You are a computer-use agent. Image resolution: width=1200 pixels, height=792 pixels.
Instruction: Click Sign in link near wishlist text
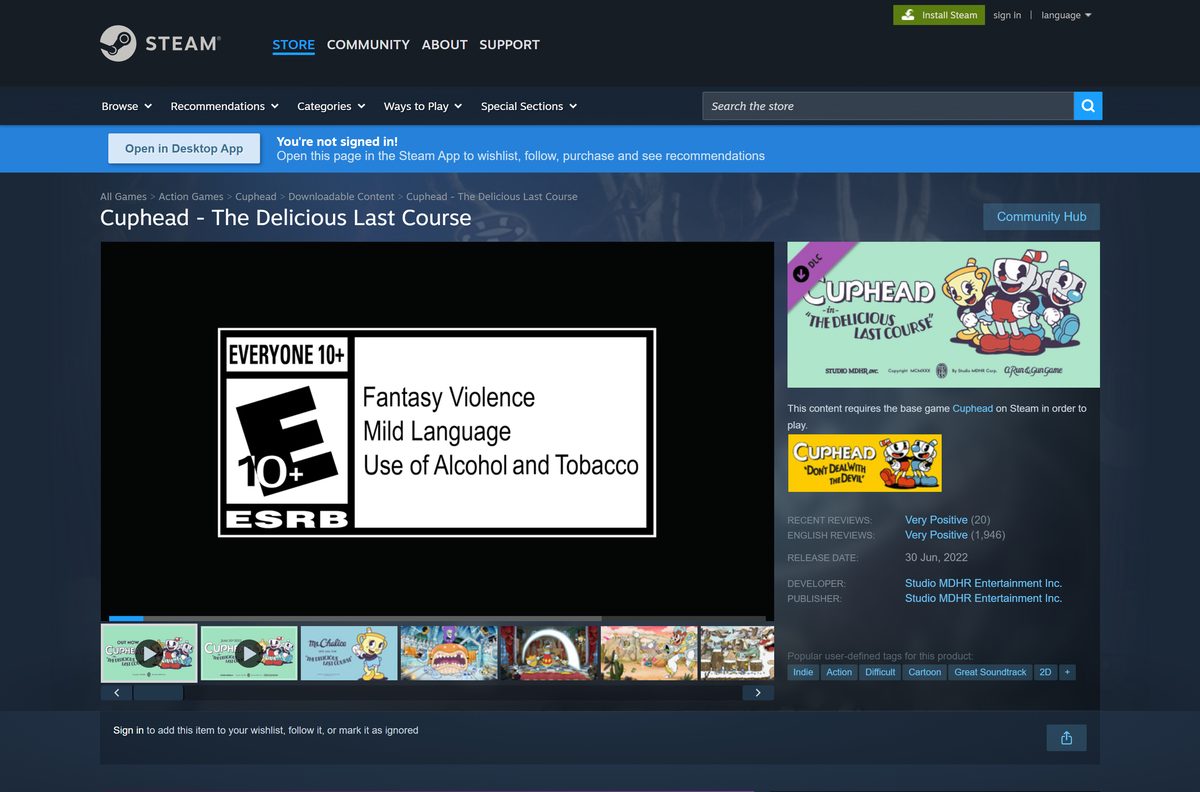128,730
